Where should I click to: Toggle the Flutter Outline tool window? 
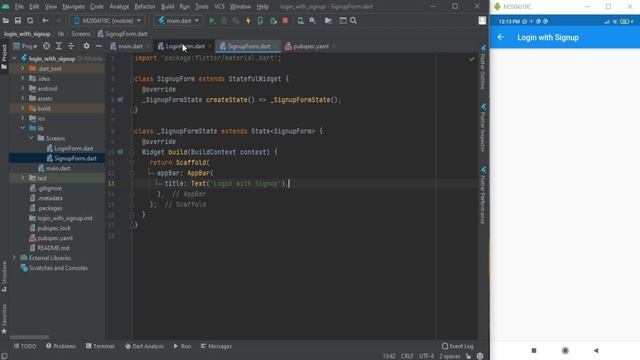pos(483,68)
